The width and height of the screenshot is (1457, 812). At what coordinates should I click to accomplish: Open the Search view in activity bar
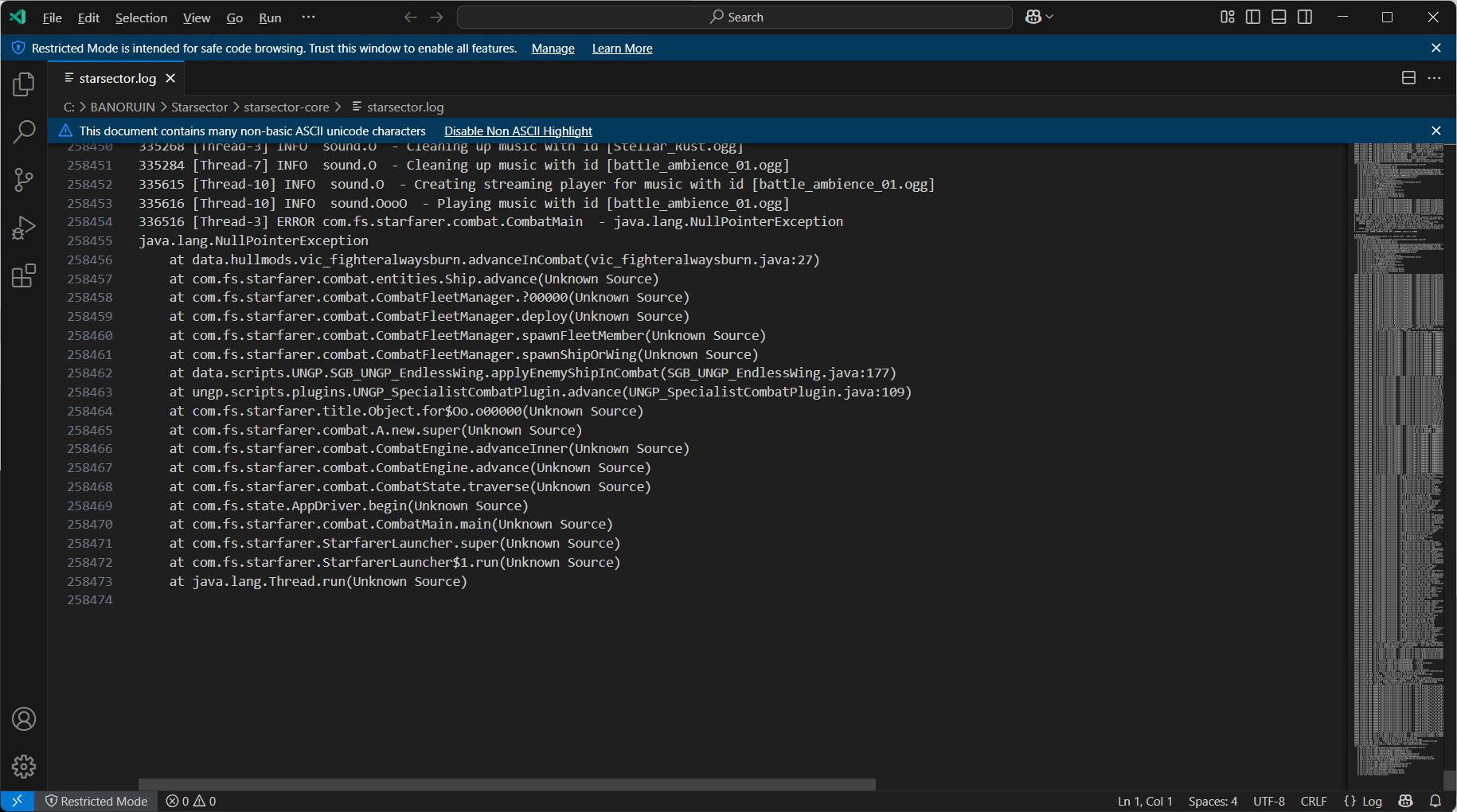coord(24,132)
